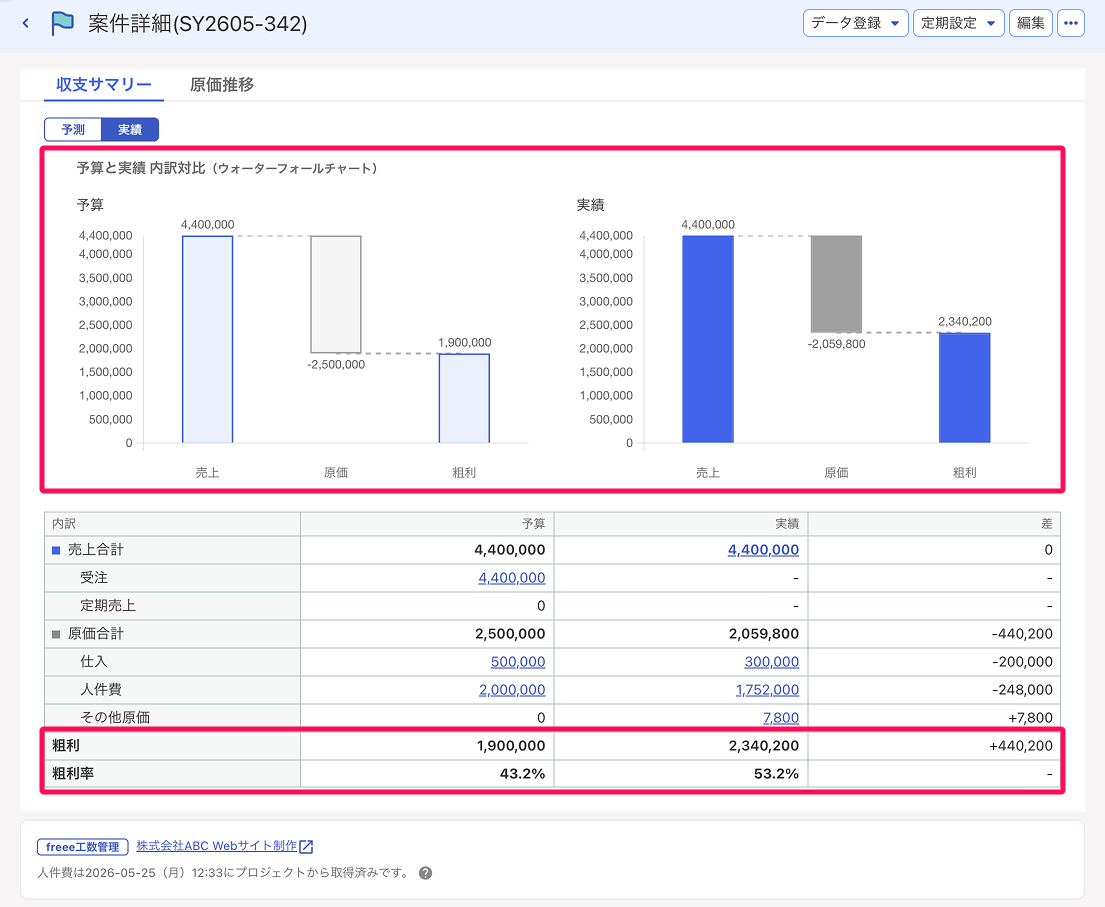Click the help question mark icon
1105x907 pixels.
coord(425,873)
